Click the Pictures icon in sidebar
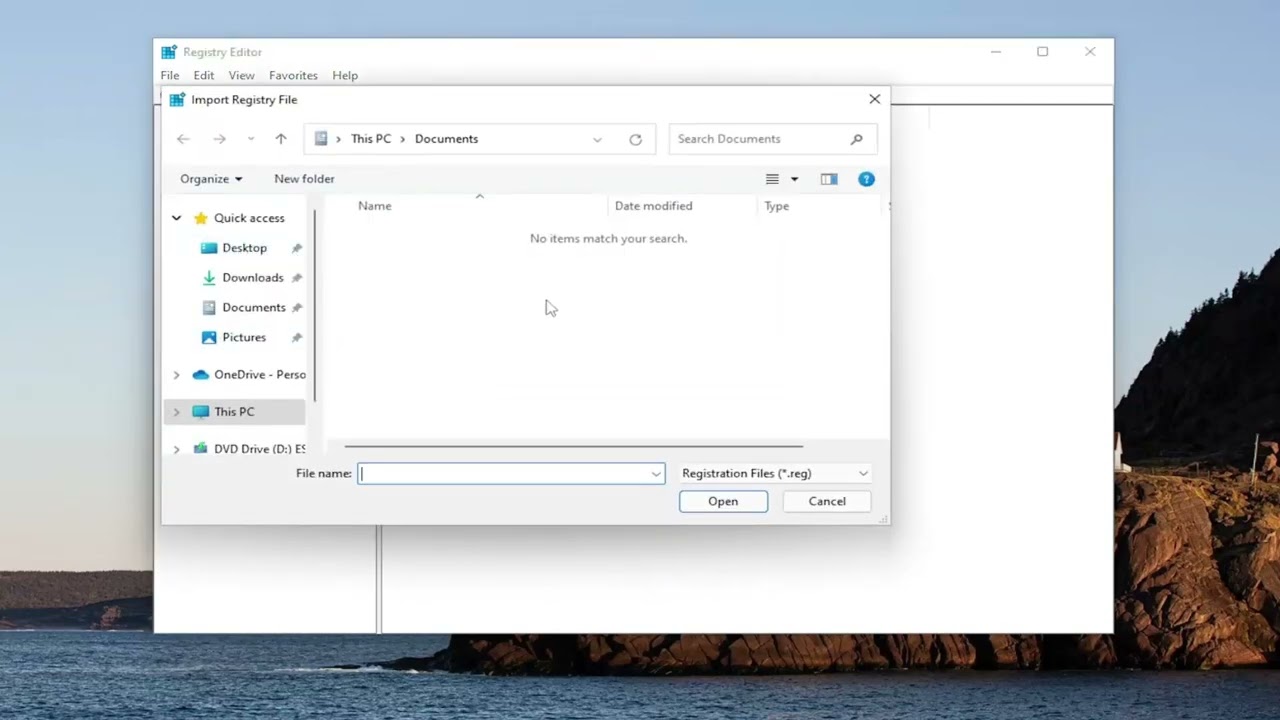Screen dimensions: 1280x720 (x=208, y=338)
